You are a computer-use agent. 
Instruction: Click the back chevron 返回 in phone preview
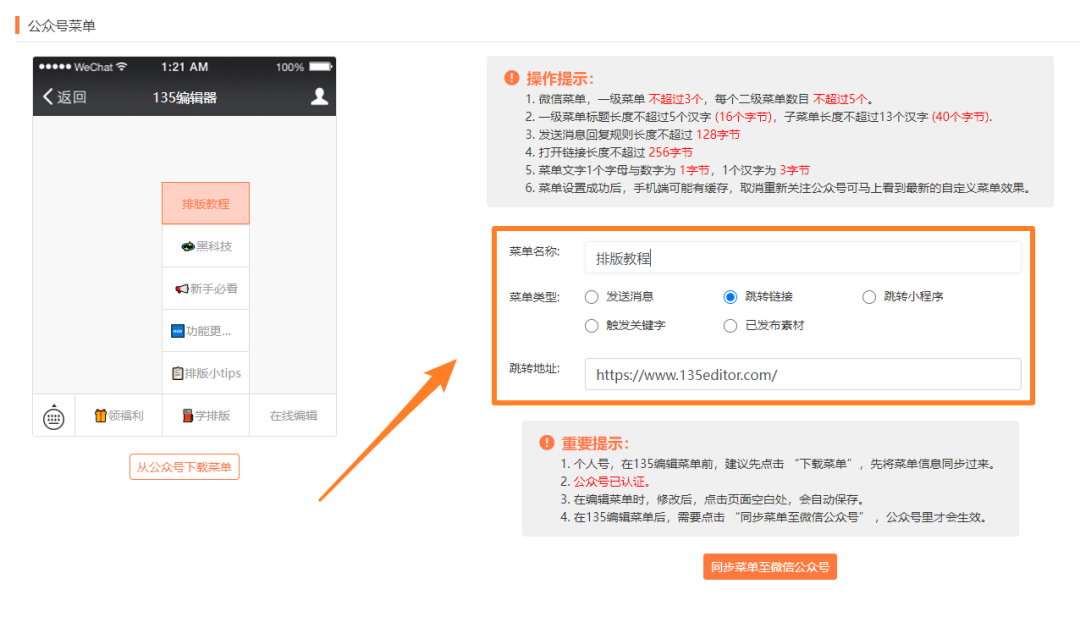coord(65,97)
